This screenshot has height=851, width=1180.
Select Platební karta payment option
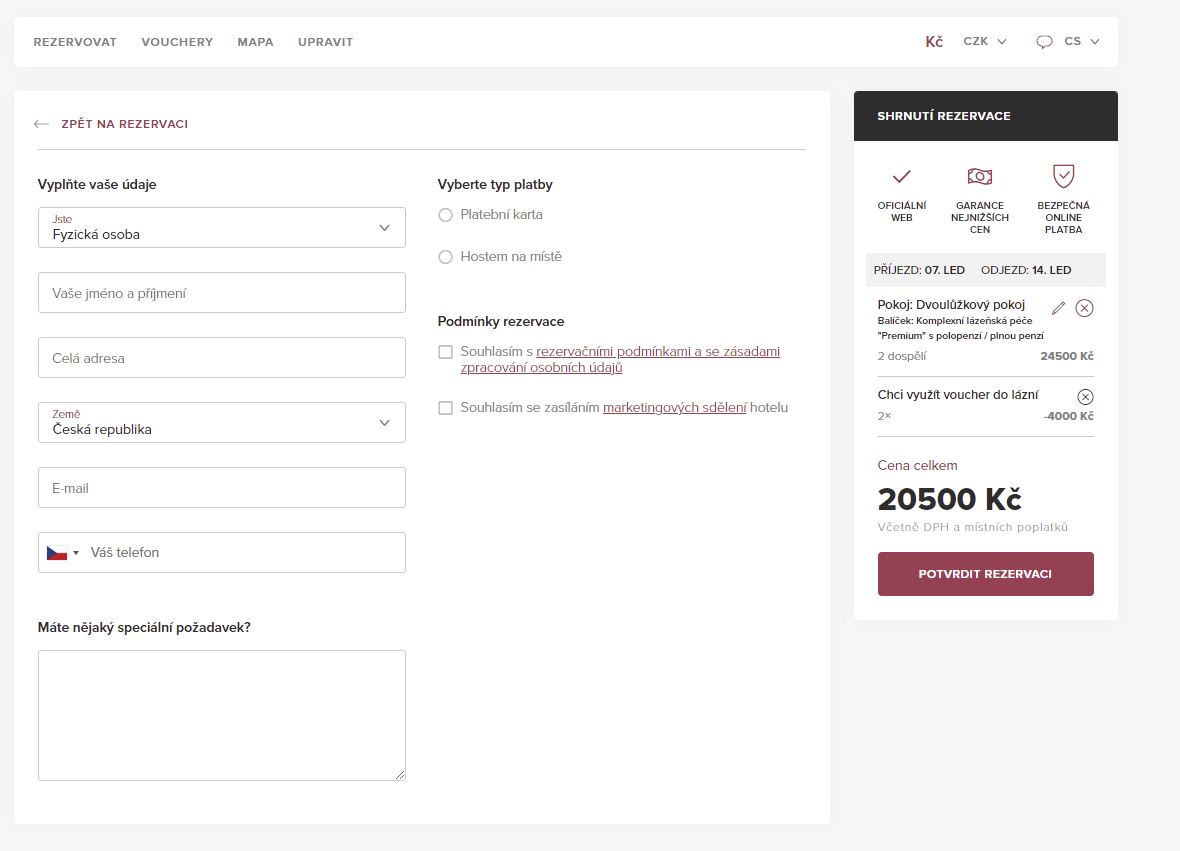coord(446,215)
